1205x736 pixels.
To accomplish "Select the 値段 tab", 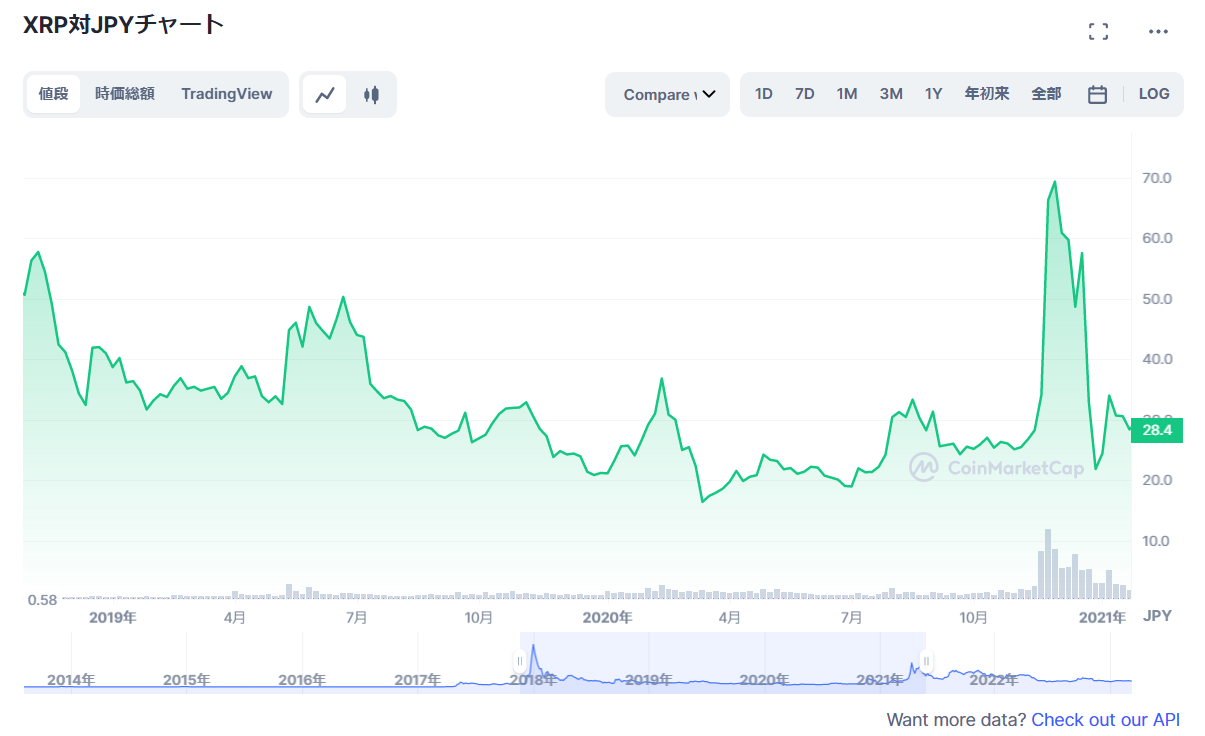I will coord(53,93).
